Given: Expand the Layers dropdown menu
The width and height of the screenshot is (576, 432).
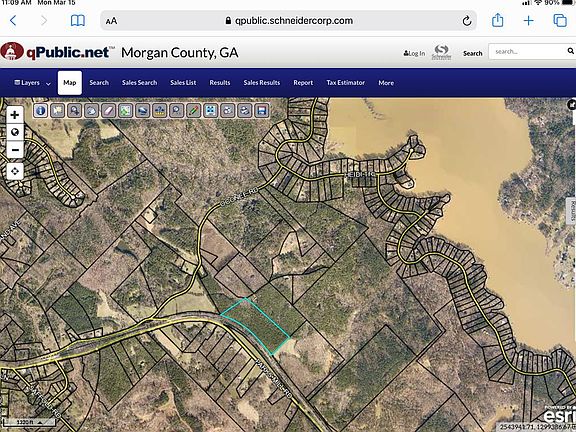Looking at the screenshot, I should coord(32,83).
